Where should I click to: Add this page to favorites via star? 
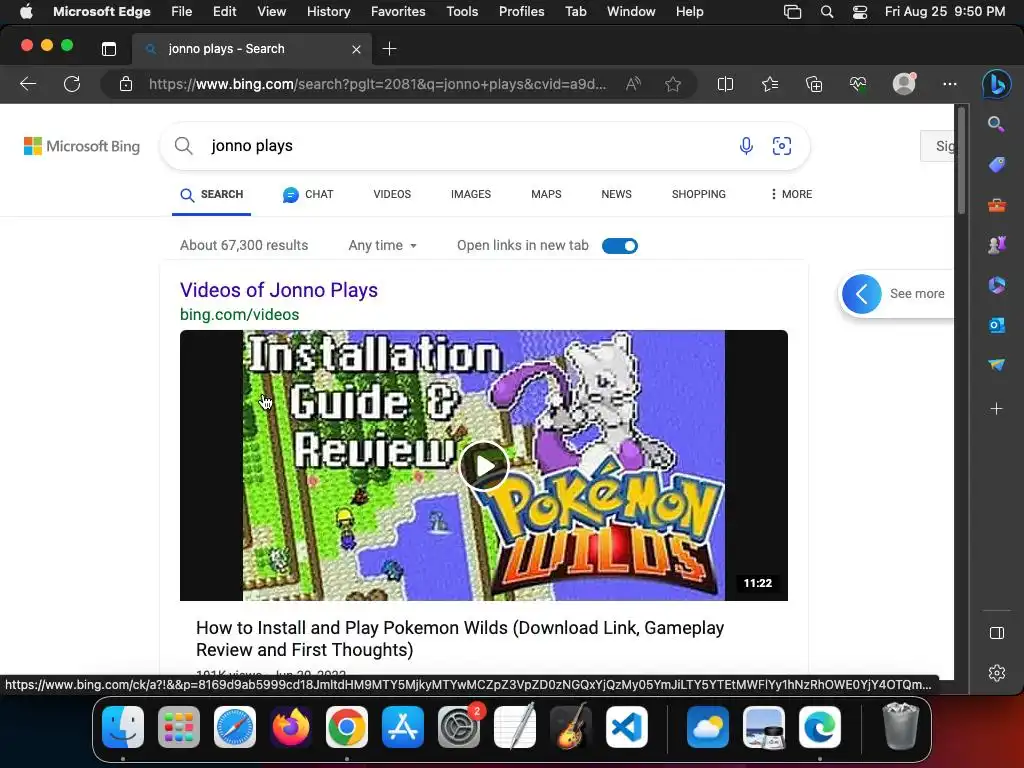click(x=673, y=84)
